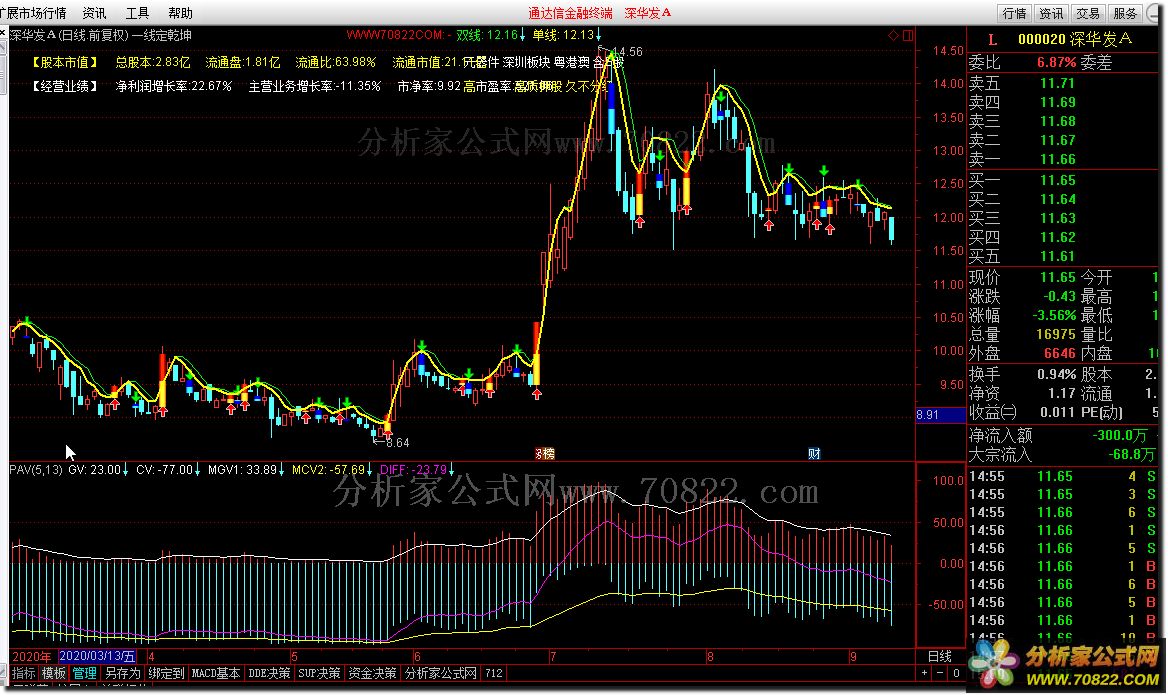Click the minus zoom button beside 日线

[x=940, y=673]
